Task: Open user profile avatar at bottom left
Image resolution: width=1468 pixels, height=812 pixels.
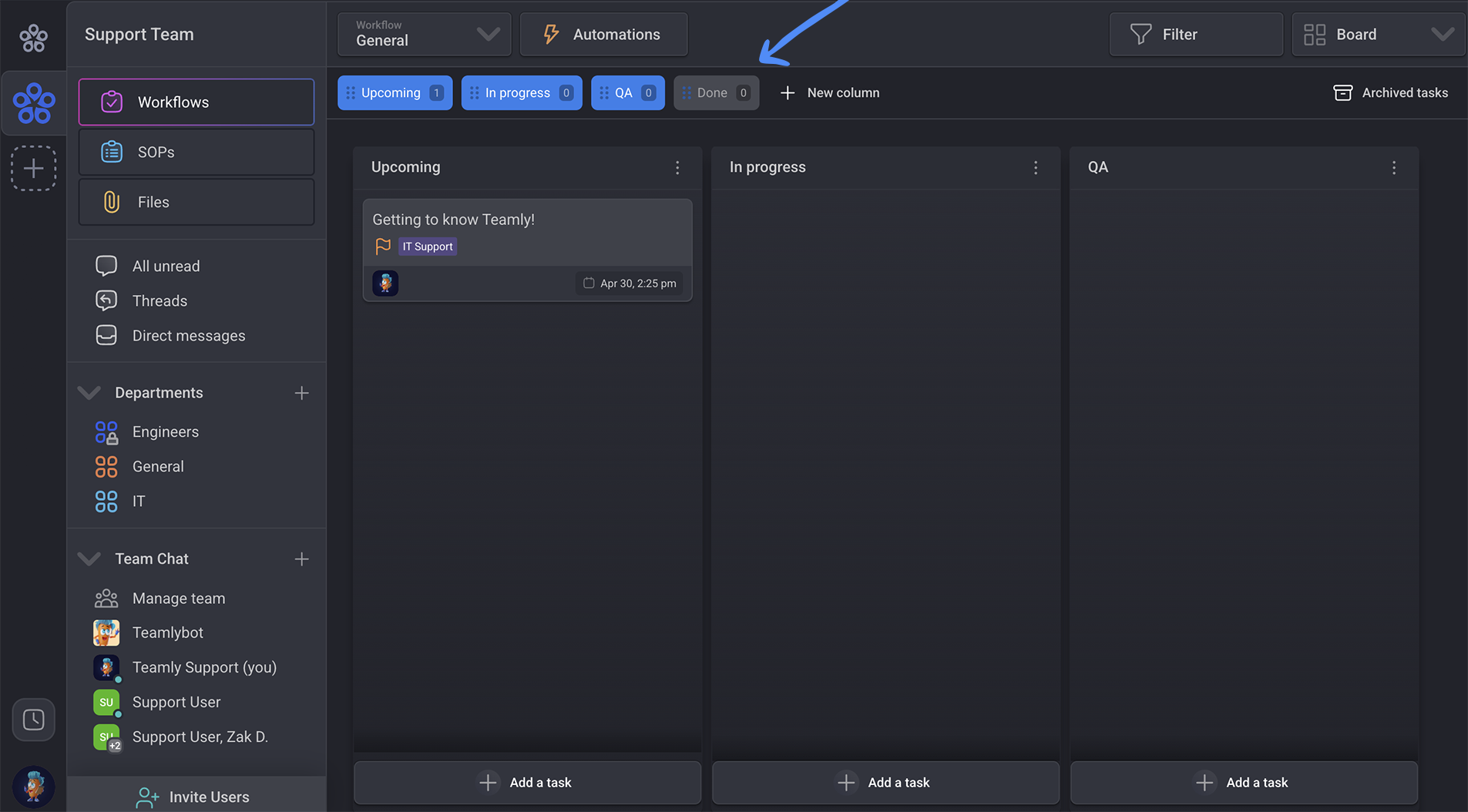Action: [33, 787]
